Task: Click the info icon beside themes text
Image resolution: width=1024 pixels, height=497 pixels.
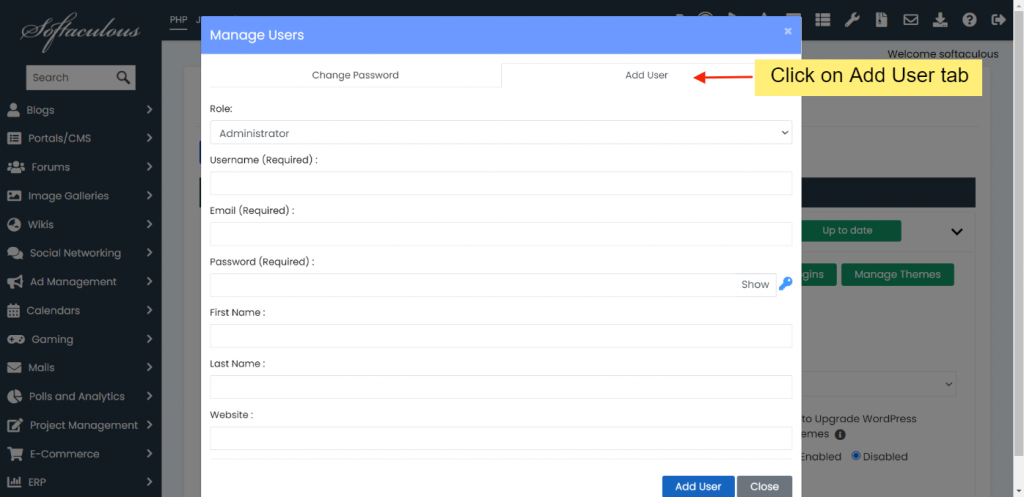Action: (840, 434)
